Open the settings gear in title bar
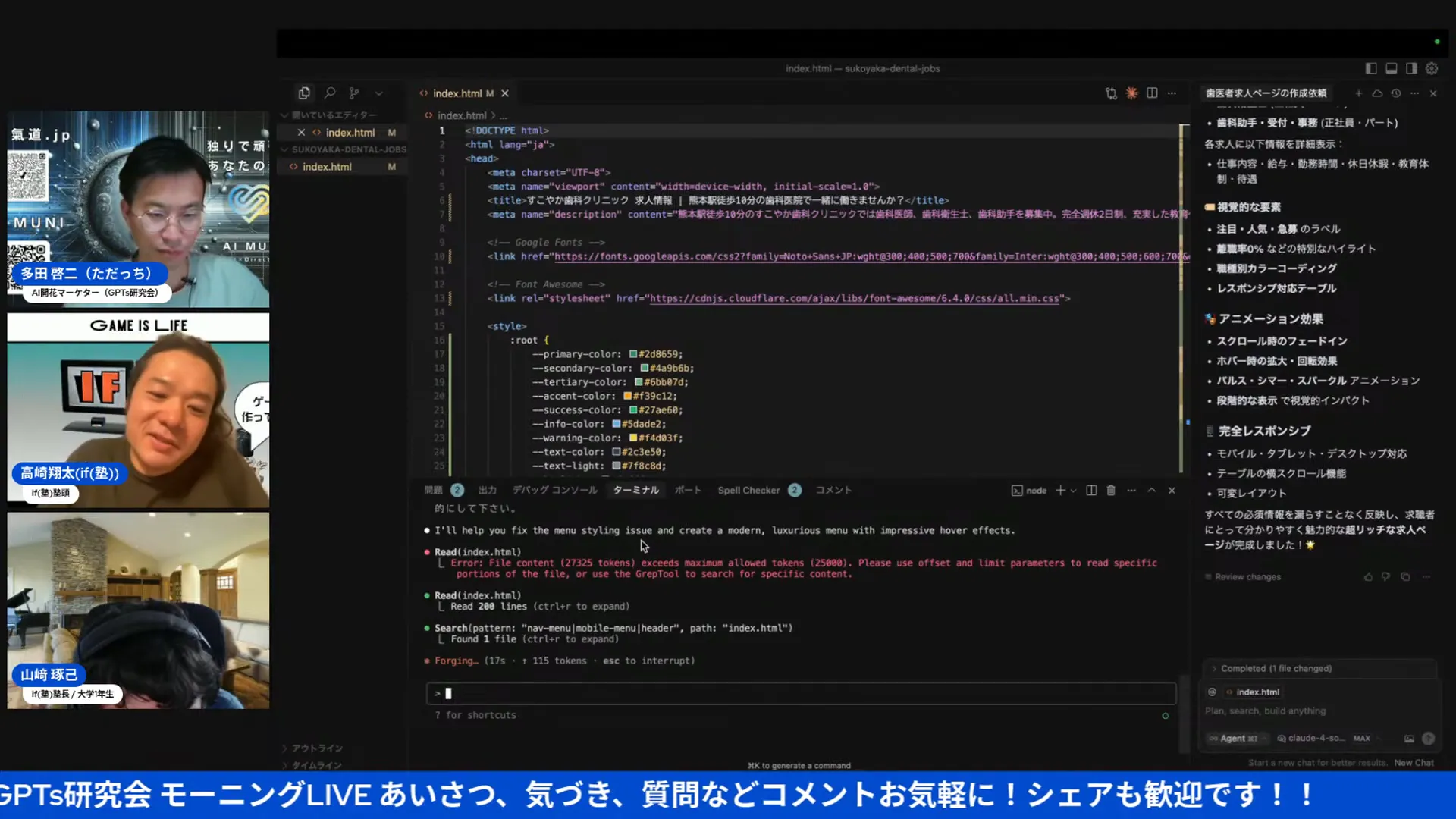1456x819 pixels. 1432,68
